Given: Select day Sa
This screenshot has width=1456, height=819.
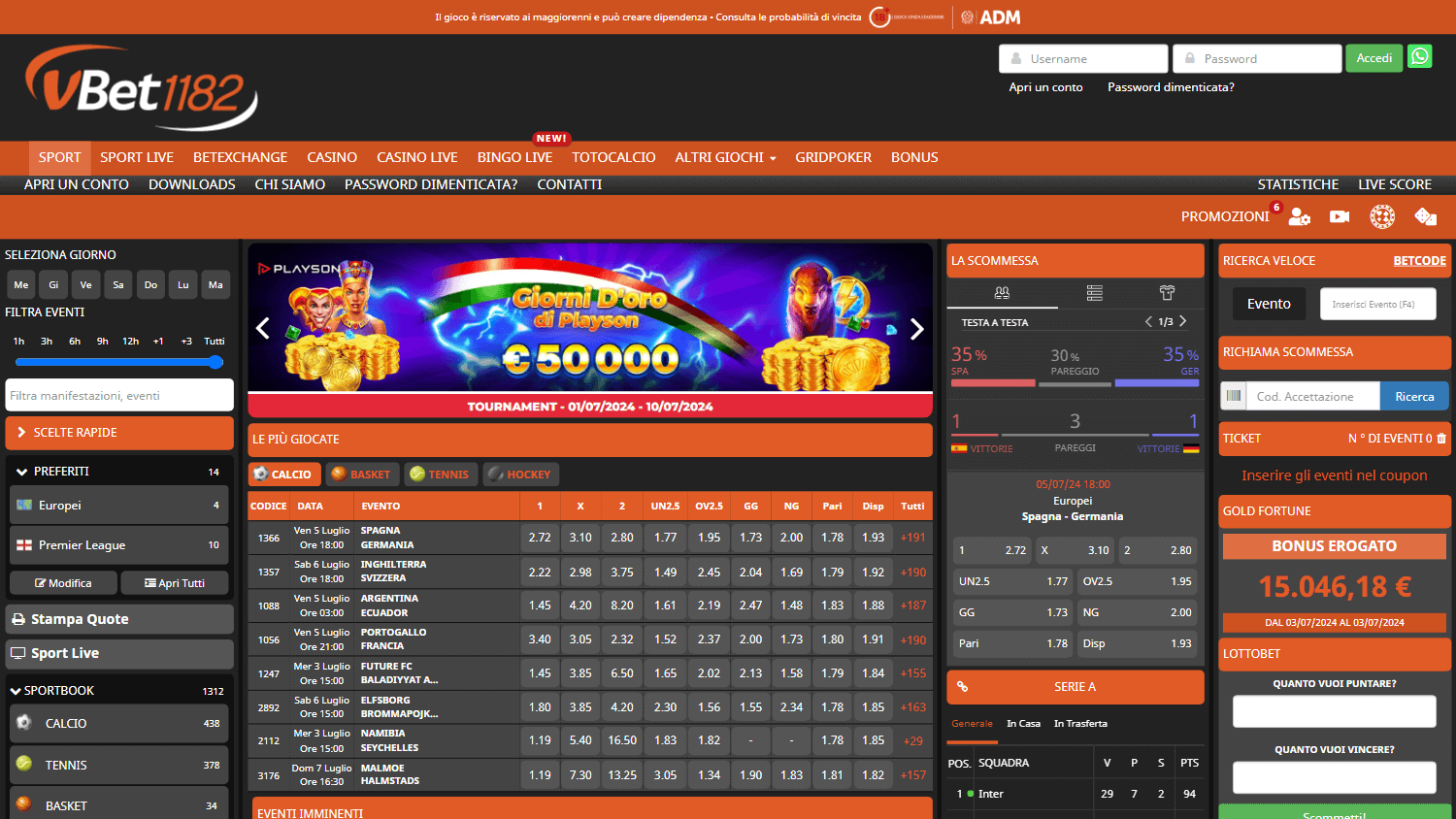Looking at the screenshot, I should (x=118, y=284).
